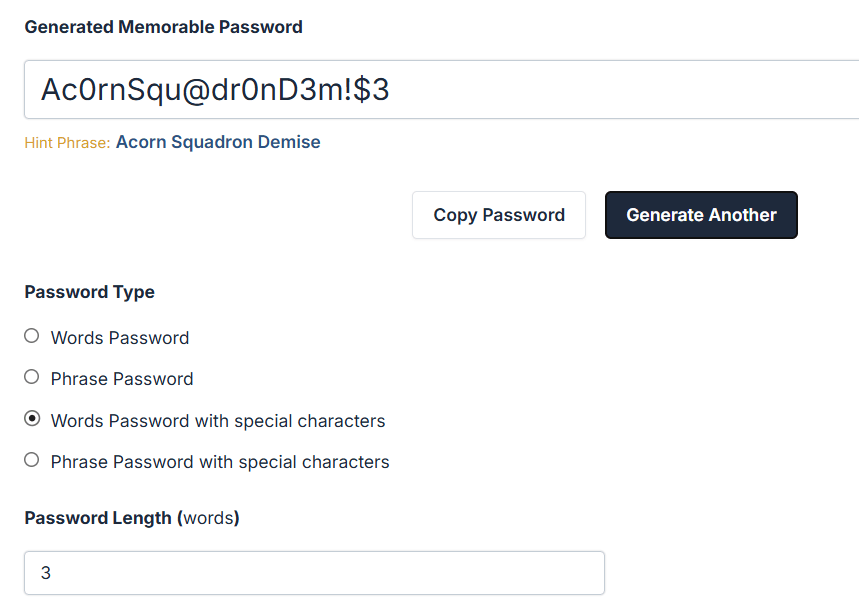The height and width of the screenshot is (611, 859).
Task: Click the hint phrase Acorn Squadron Demise
Action: 217,141
